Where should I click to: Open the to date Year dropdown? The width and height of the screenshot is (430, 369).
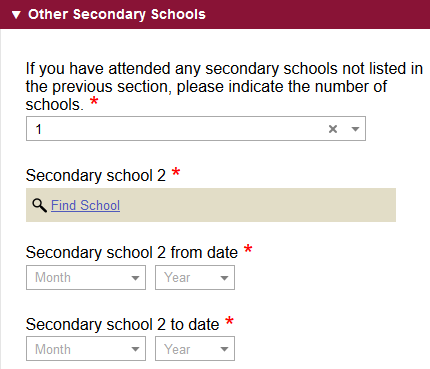point(195,349)
